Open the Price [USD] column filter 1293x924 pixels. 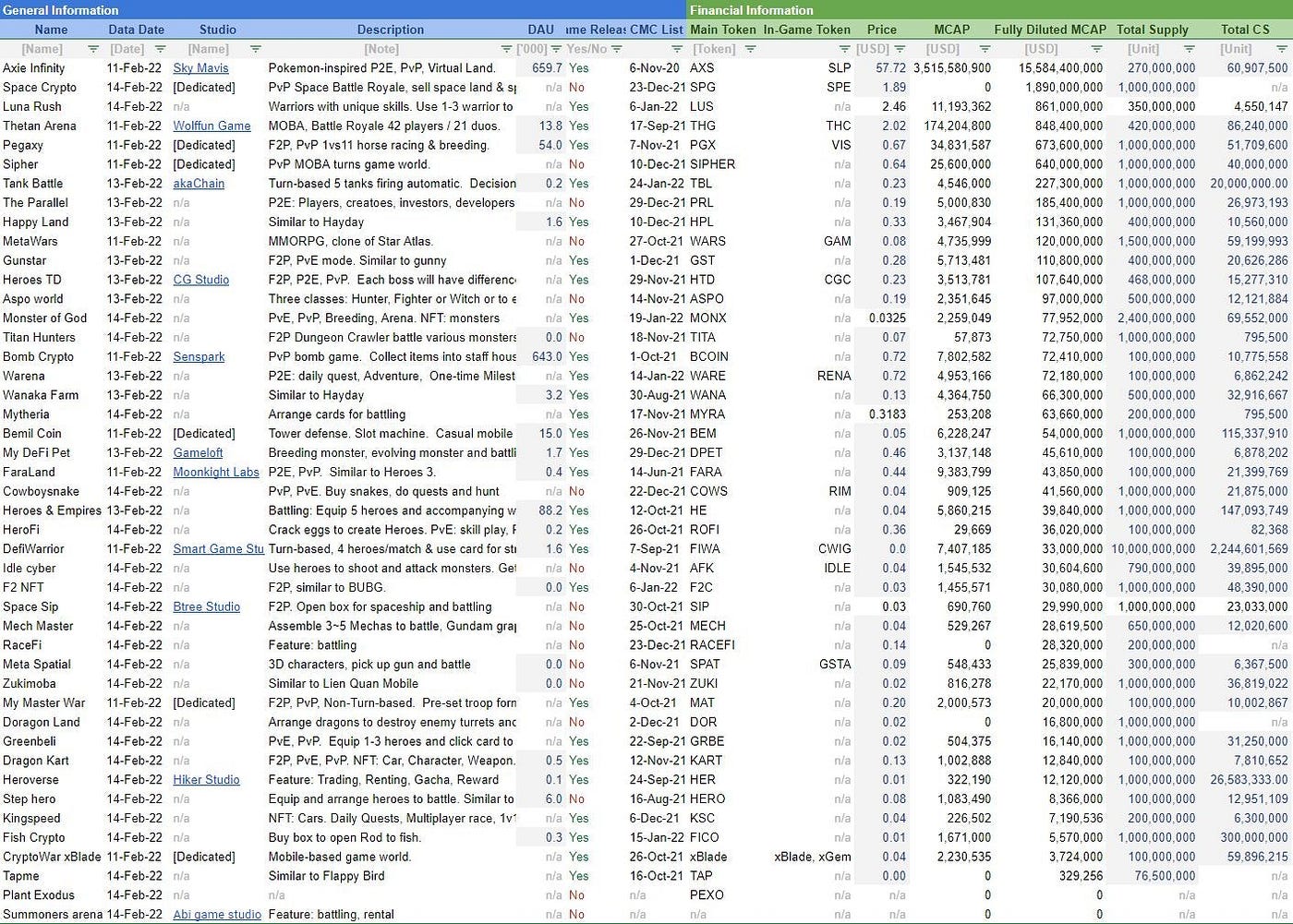pyautogui.click(x=900, y=49)
